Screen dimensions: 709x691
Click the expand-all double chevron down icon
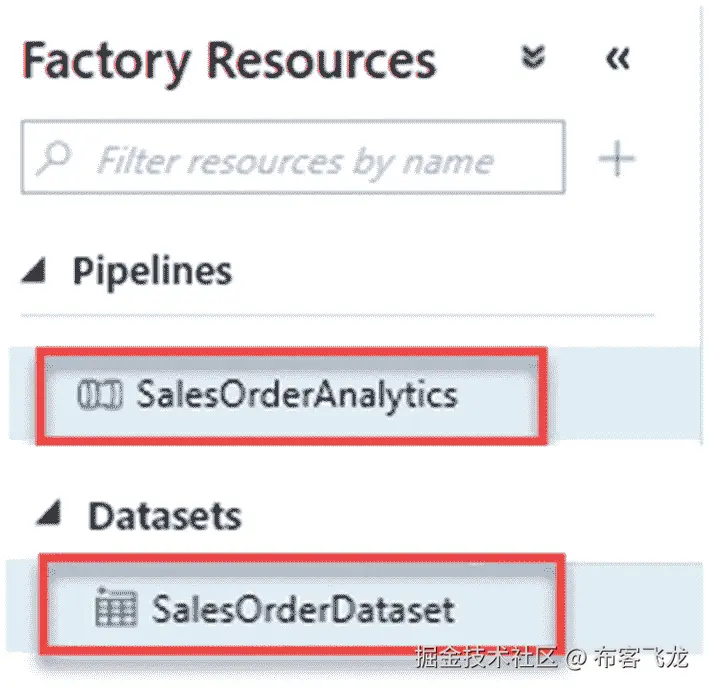tap(533, 57)
